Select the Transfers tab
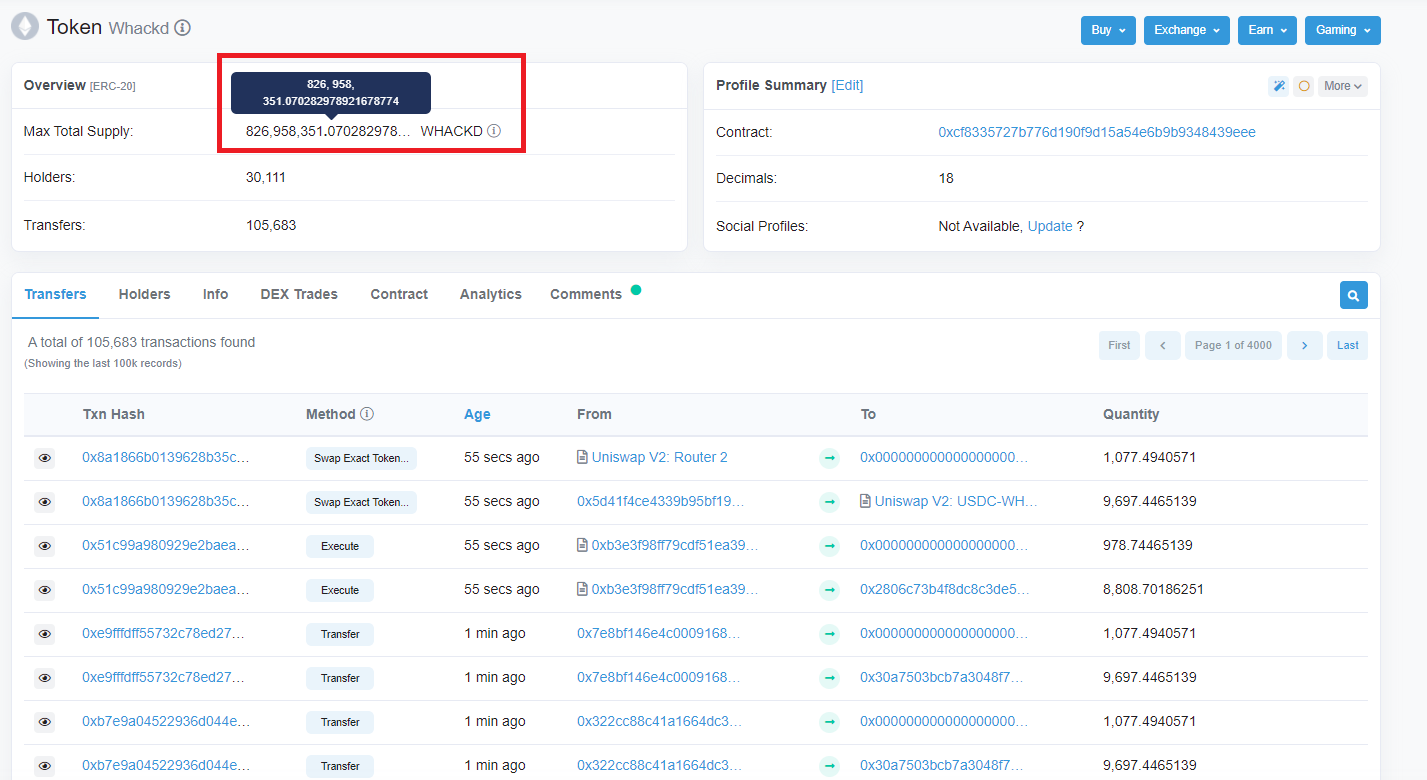Image resolution: width=1427 pixels, height=780 pixels. click(x=55, y=294)
